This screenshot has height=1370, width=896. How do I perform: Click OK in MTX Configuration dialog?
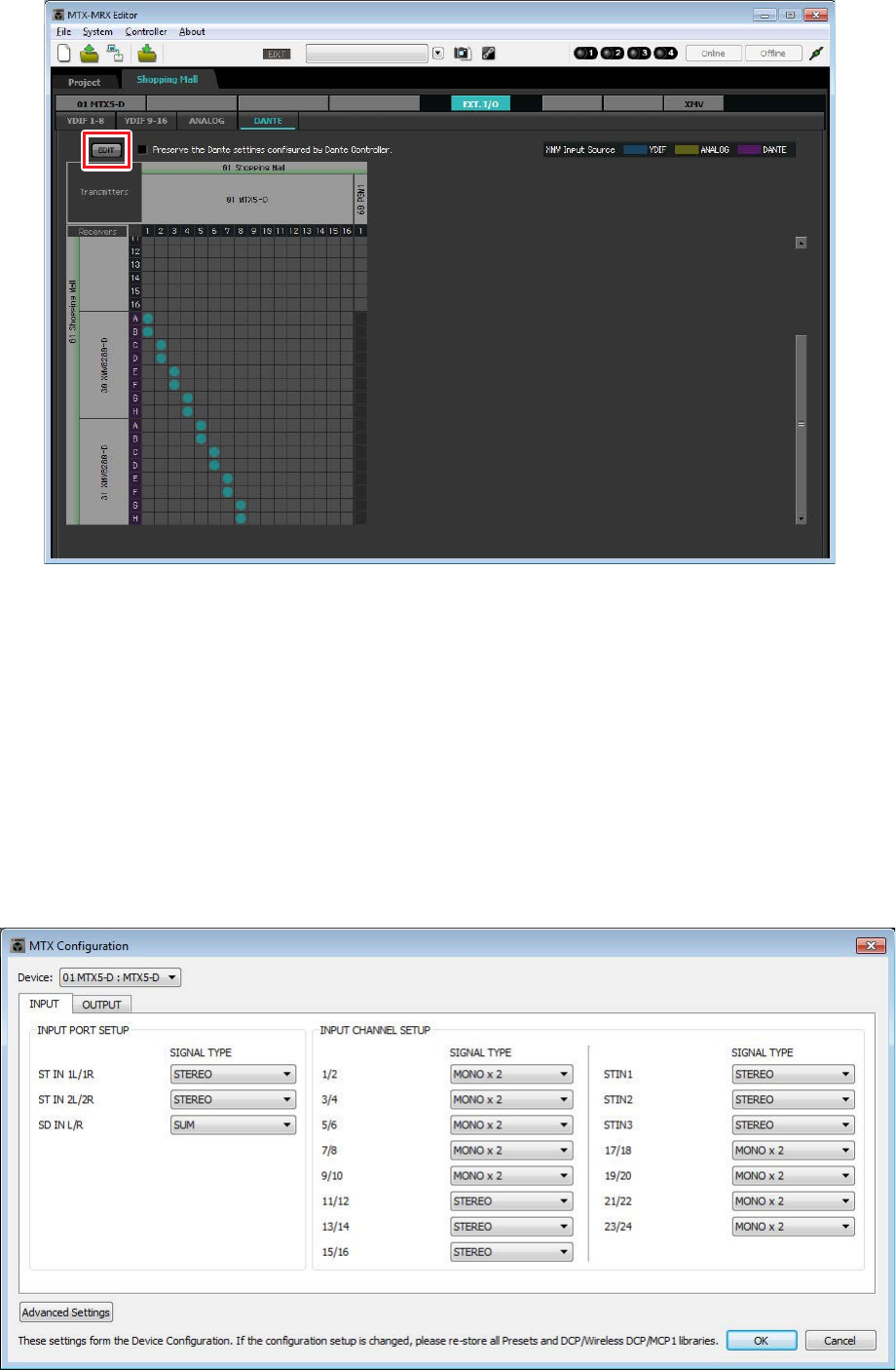pyautogui.click(x=762, y=1341)
